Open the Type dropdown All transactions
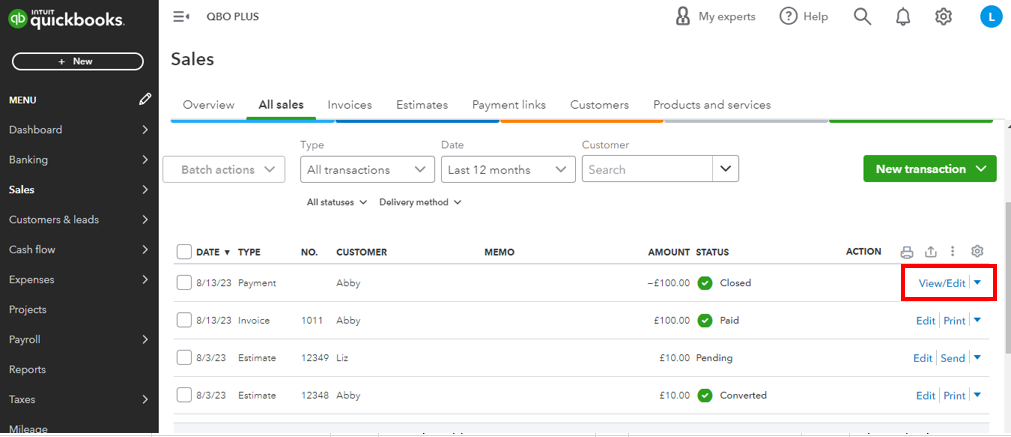The height and width of the screenshot is (437, 1011). coord(367,170)
